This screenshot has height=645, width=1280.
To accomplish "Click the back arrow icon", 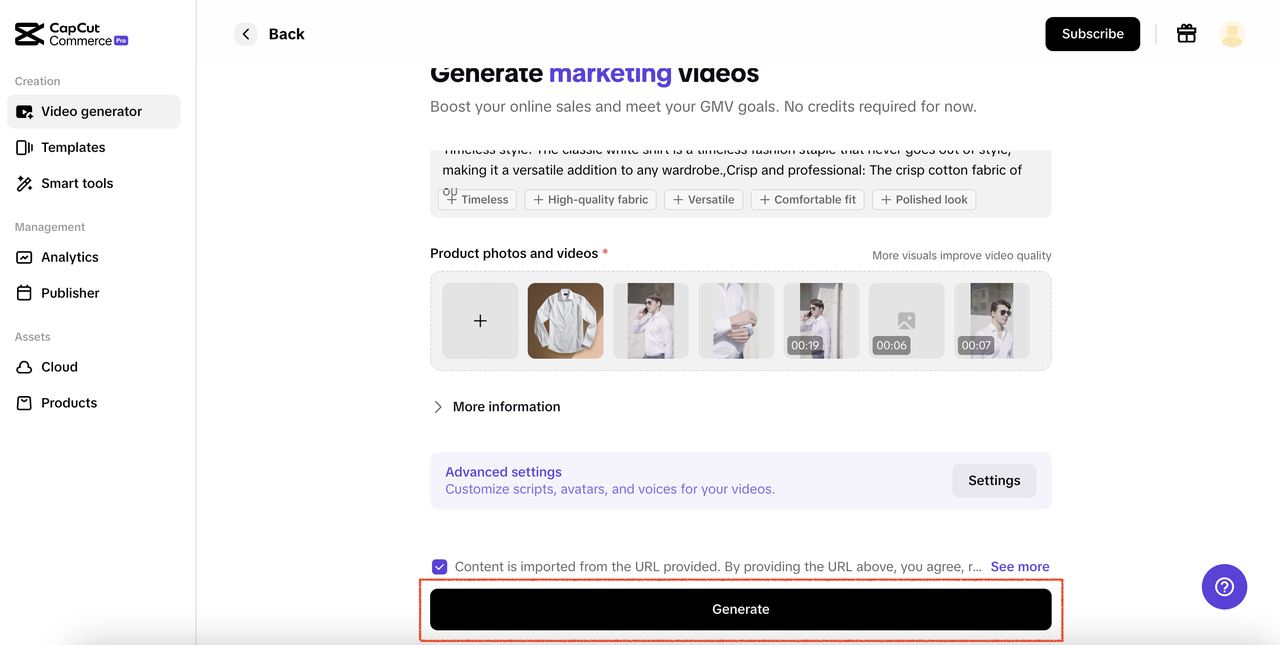I will tap(246, 34).
